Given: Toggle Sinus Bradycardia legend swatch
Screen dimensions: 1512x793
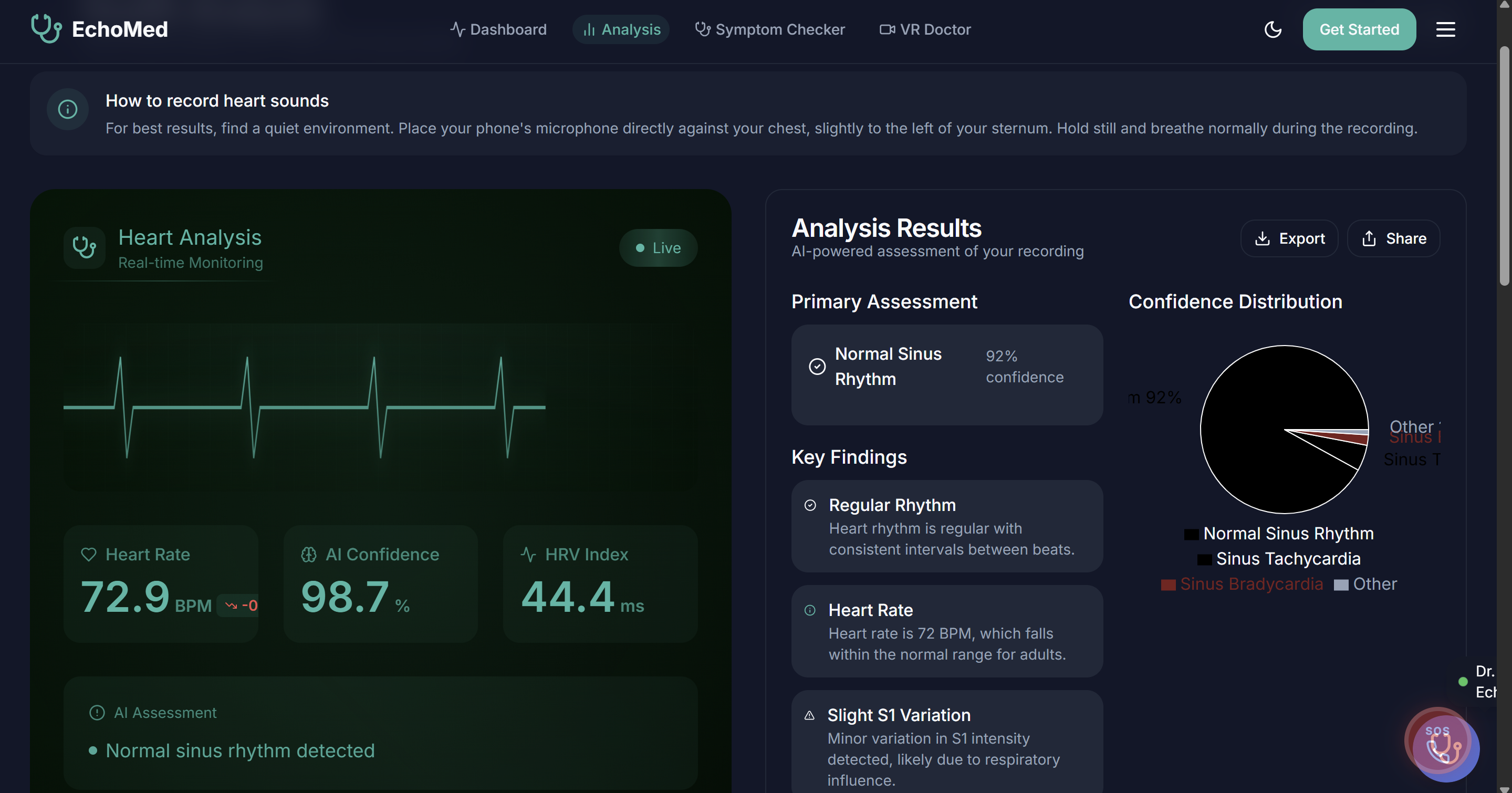Looking at the screenshot, I should click(x=1168, y=585).
